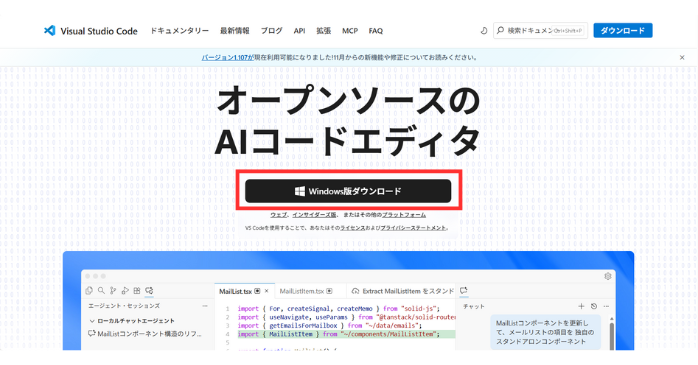The image size is (698, 365).
Task: Click the search magnifier icon in header
Action: coord(500,30)
